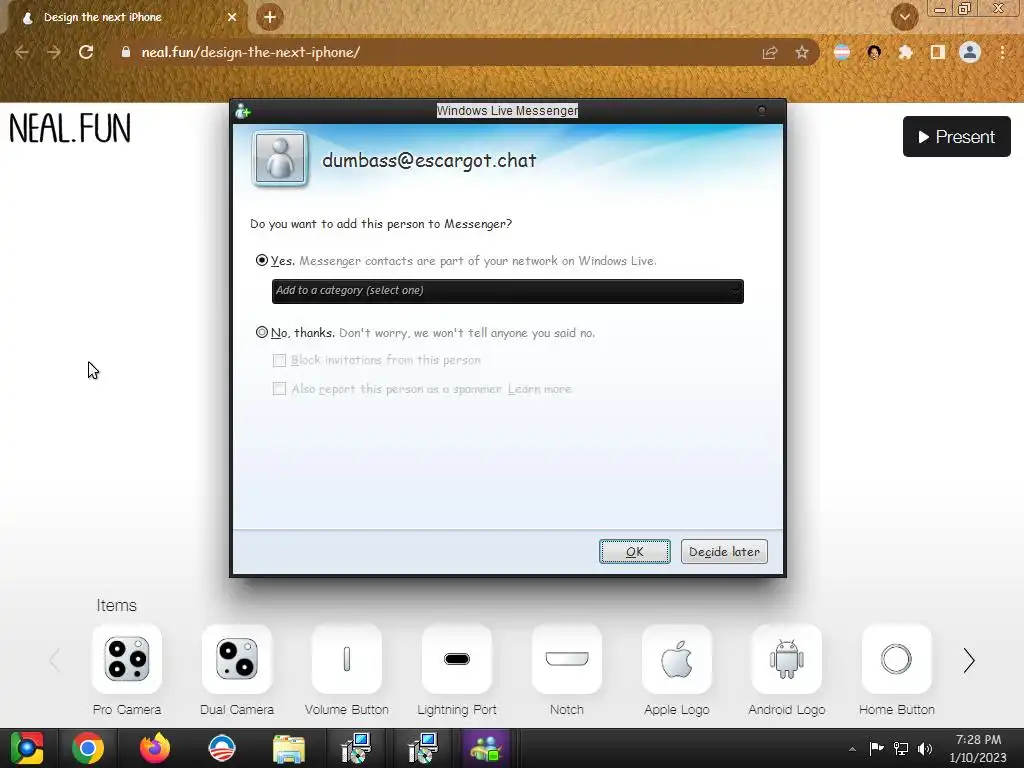The image size is (1024, 768).
Task: Go forward in browser history
Action: pyautogui.click(x=54, y=52)
